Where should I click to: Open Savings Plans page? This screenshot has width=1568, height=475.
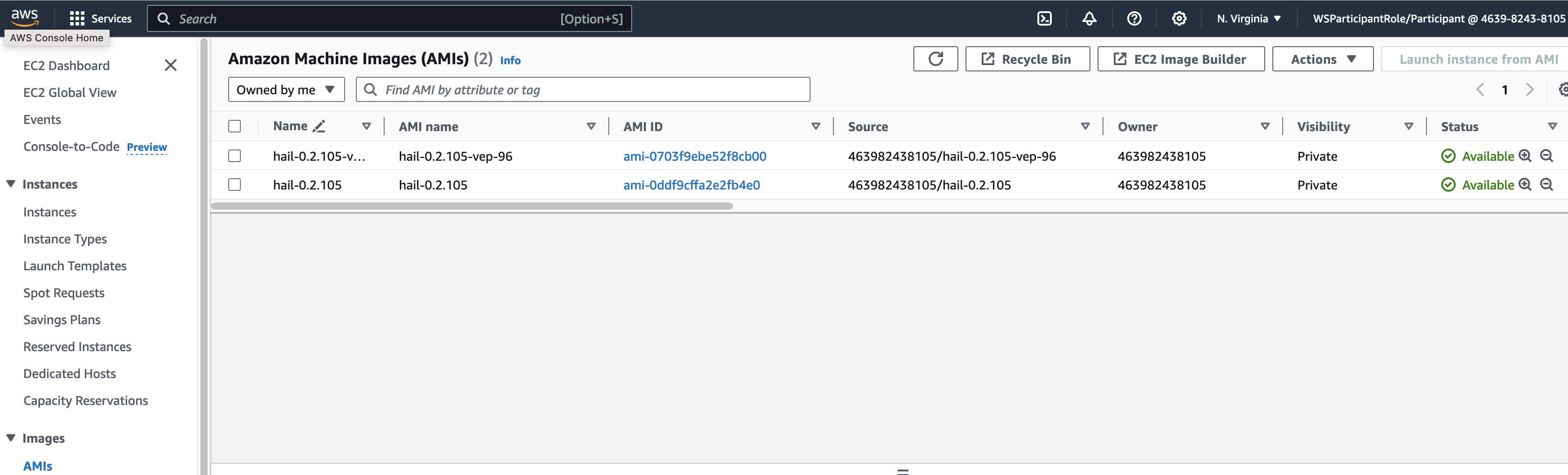62,319
